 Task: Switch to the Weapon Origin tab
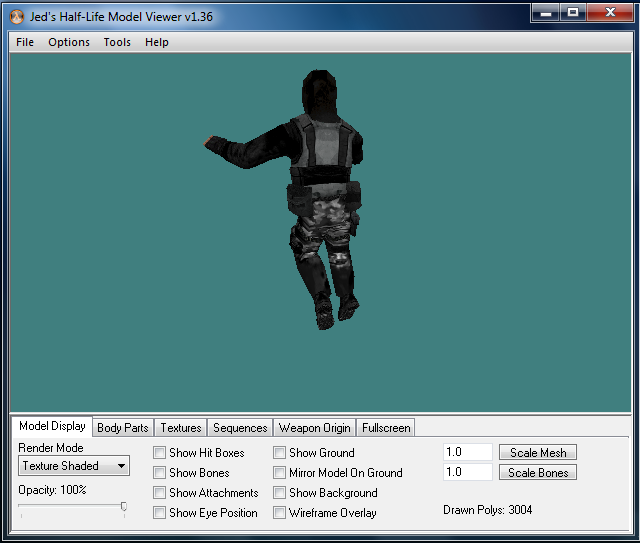[315, 428]
